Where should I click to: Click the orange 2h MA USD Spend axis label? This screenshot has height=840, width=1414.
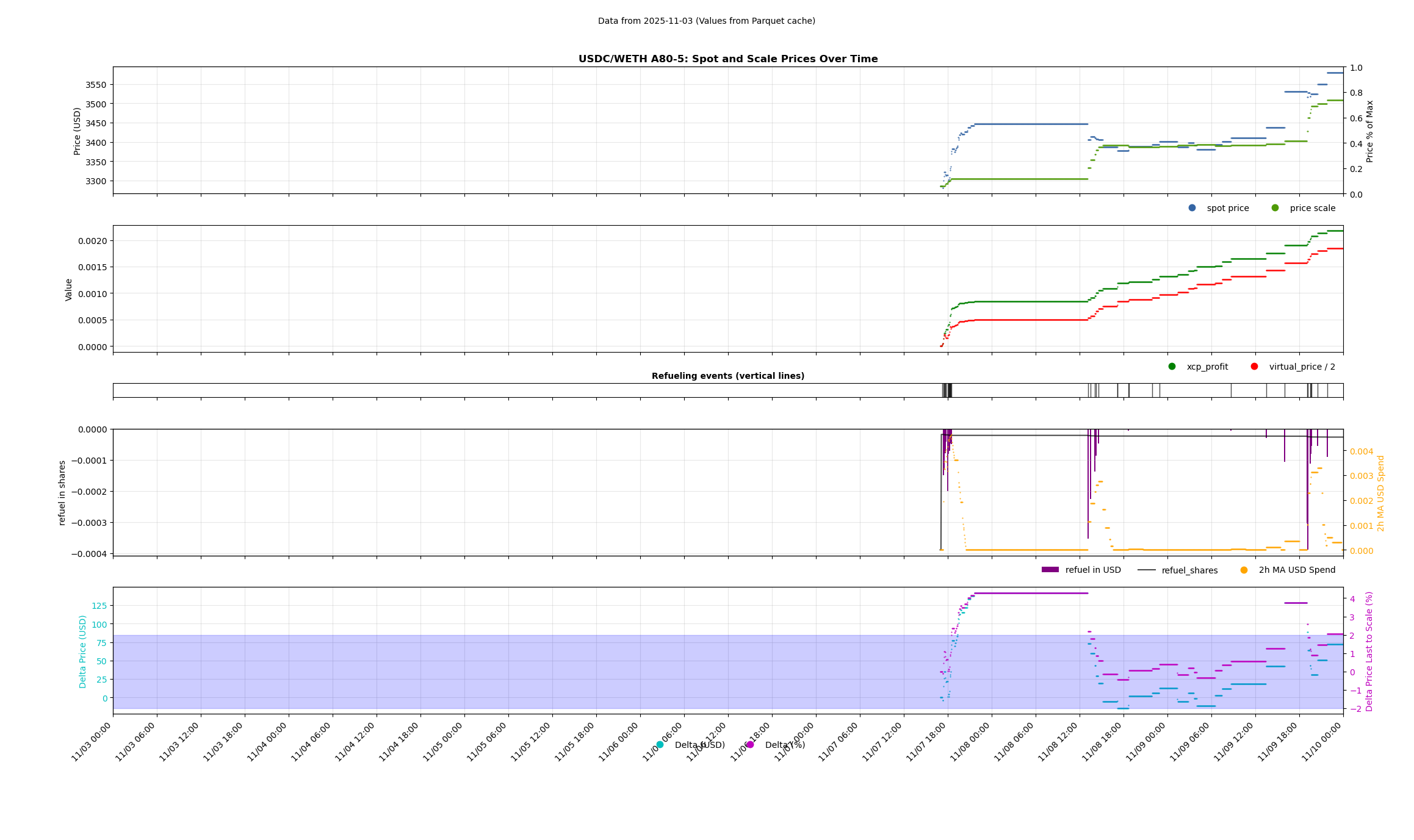tap(1381, 493)
